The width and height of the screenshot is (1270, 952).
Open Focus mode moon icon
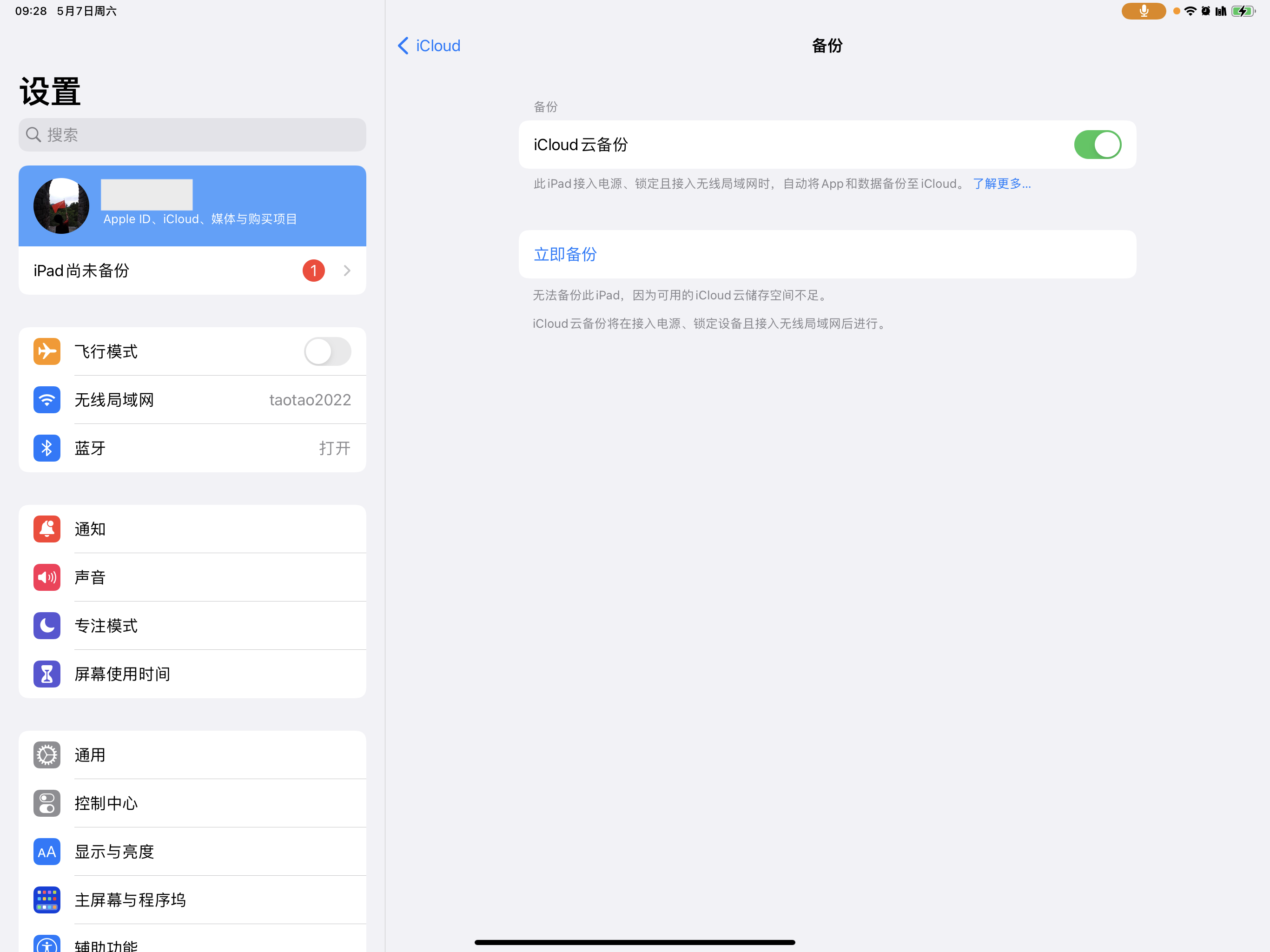click(46, 625)
